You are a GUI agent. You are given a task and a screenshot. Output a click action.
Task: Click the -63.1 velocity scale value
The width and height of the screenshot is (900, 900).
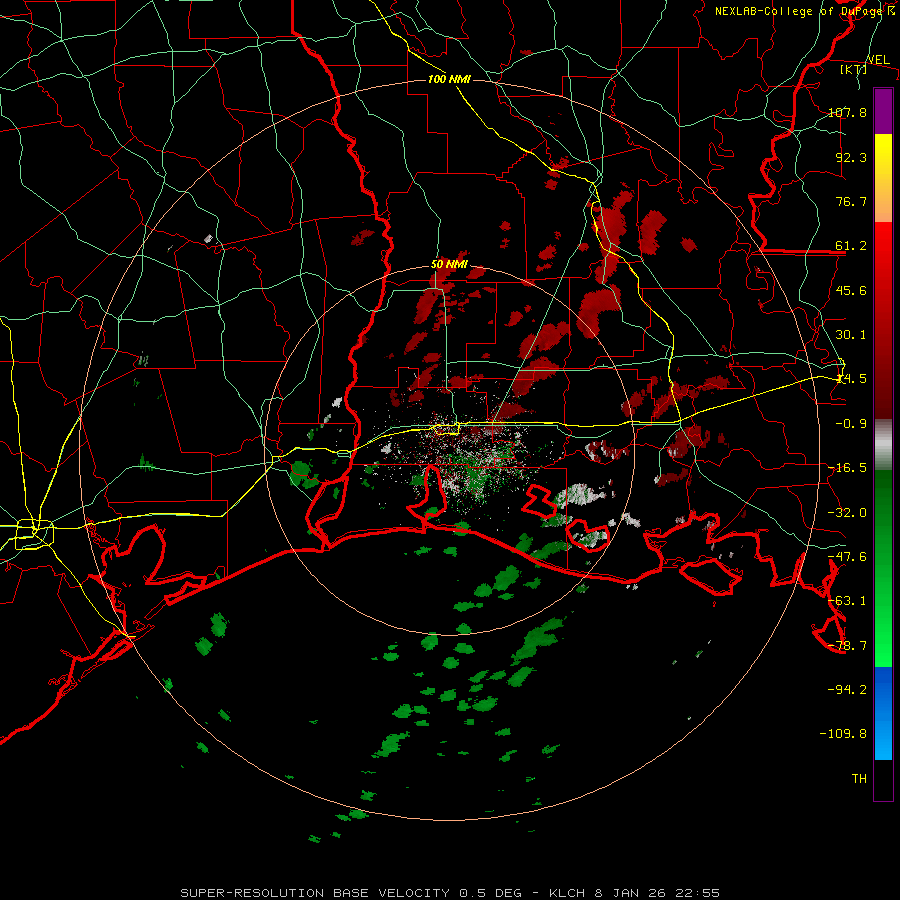point(847,600)
